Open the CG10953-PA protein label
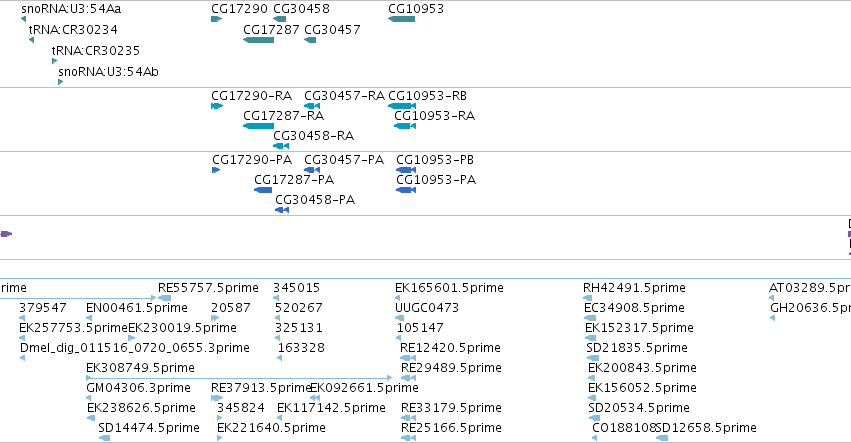The width and height of the screenshot is (851, 443). point(436,180)
